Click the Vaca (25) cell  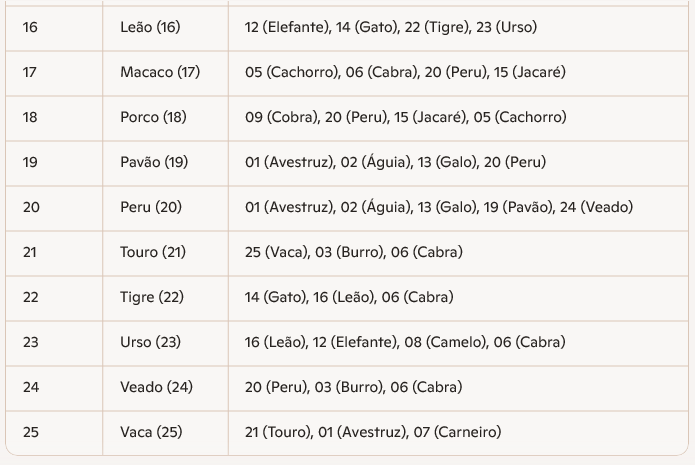tap(150, 432)
